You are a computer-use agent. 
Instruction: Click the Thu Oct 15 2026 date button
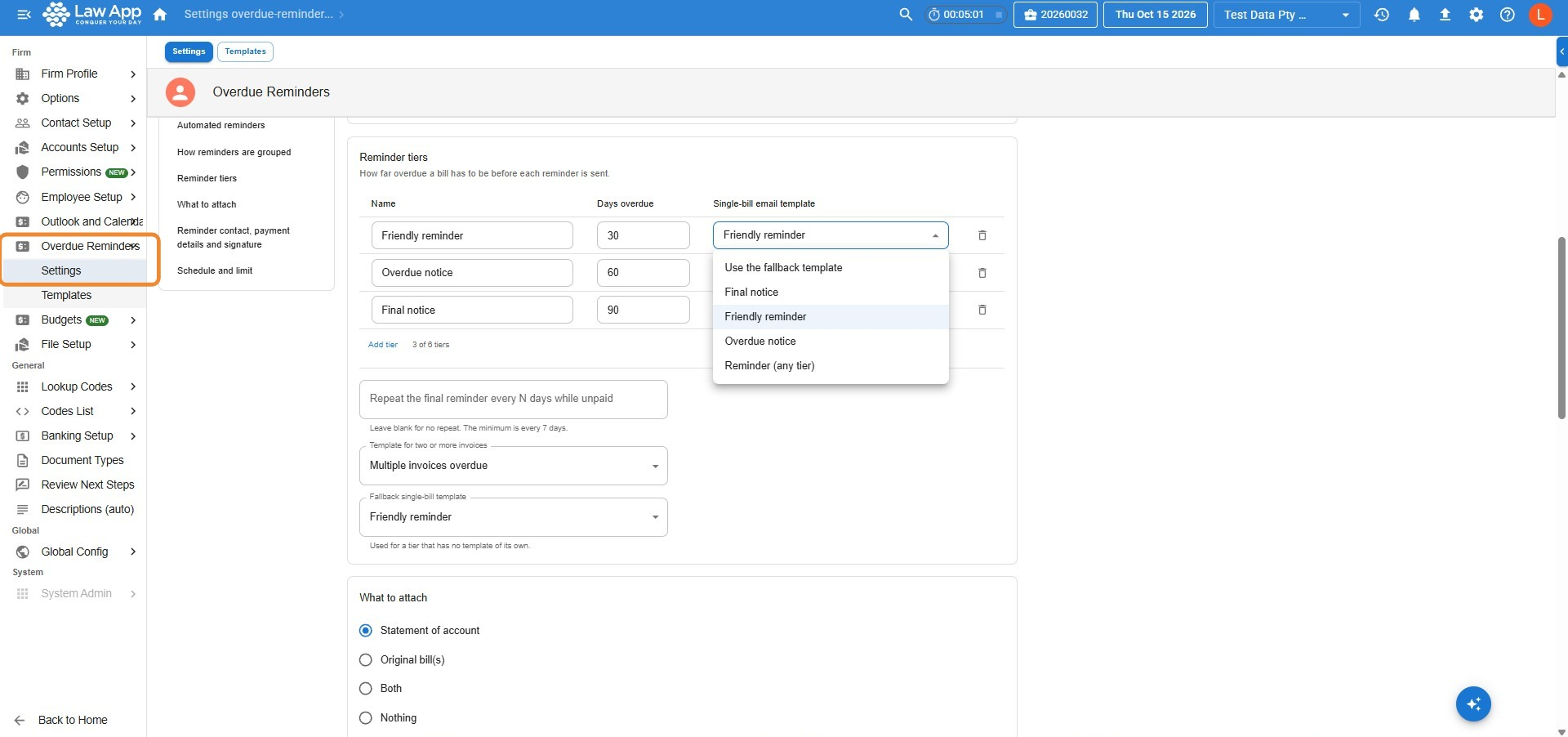1155,15
